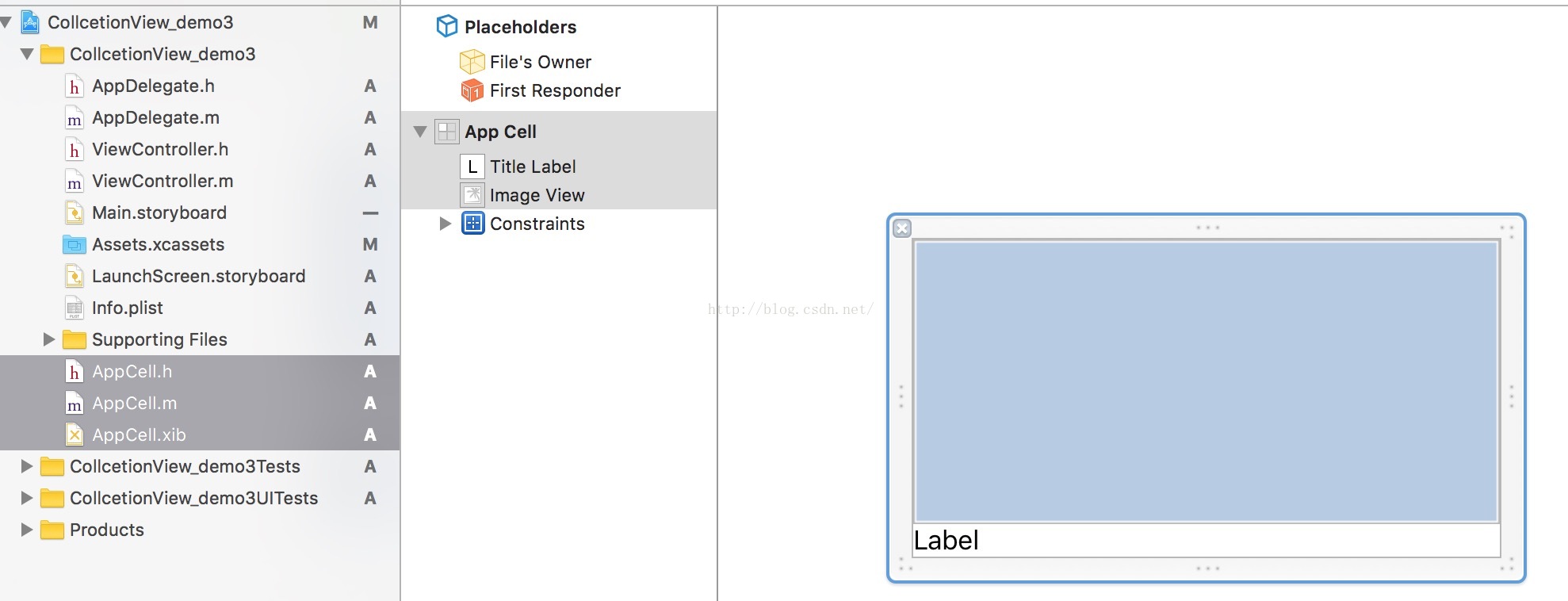Select the blue image view on canvas

point(1206,381)
